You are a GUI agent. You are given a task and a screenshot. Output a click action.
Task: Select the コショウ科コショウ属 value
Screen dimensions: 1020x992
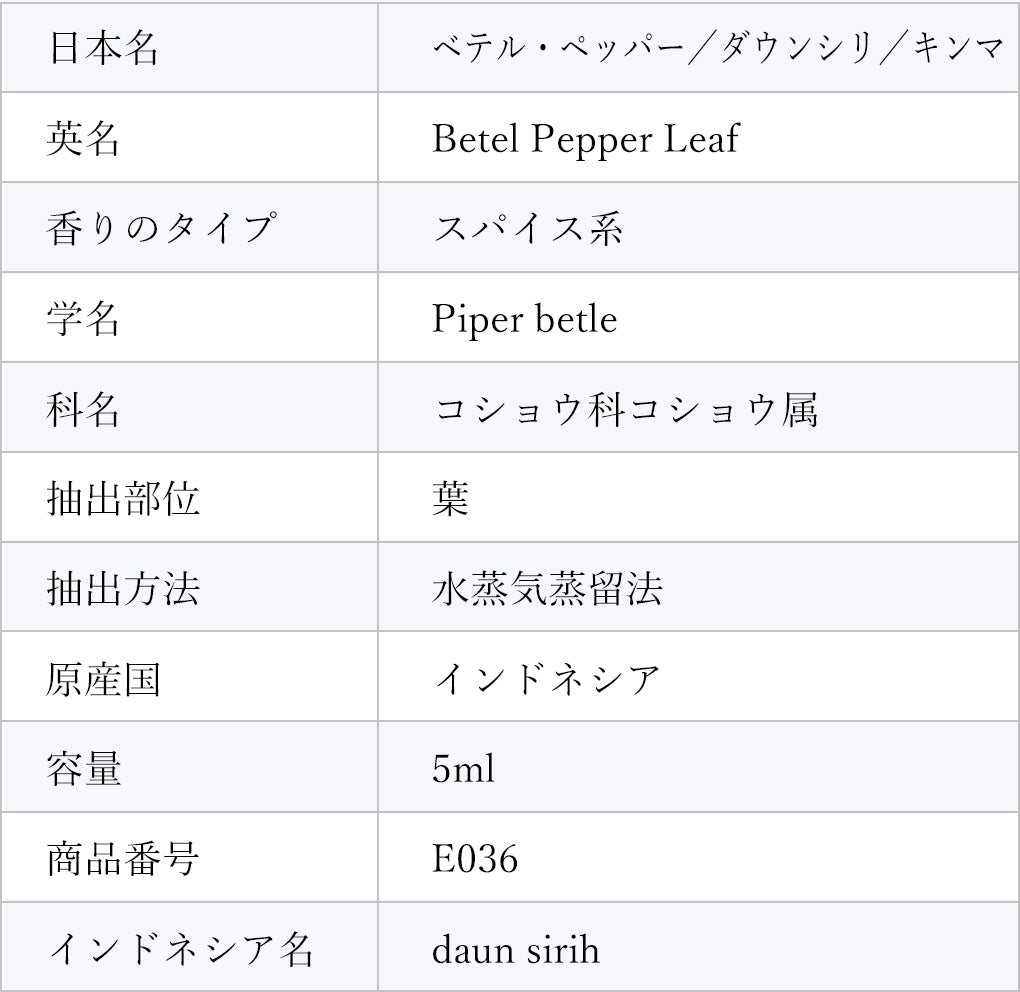pyautogui.click(x=626, y=408)
